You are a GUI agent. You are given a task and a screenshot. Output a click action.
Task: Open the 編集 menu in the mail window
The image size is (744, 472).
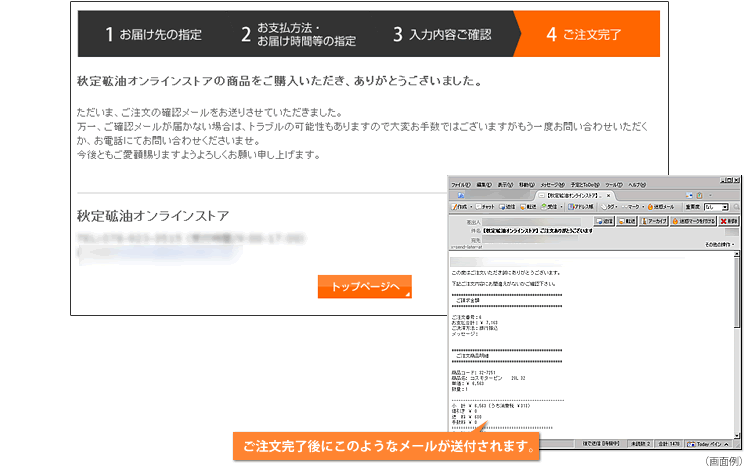484,185
